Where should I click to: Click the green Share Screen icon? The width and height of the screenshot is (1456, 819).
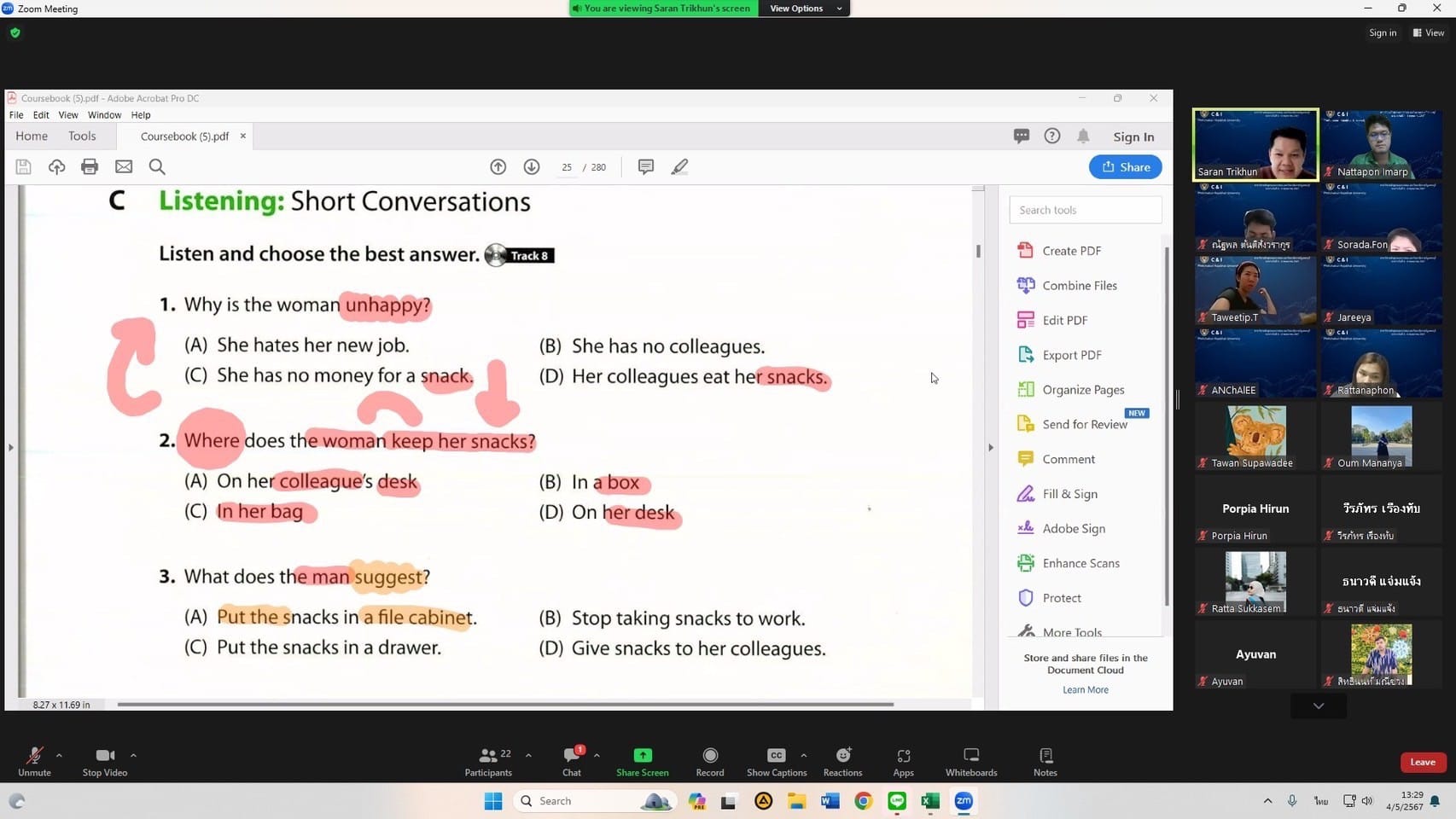(x=642, y=756)
